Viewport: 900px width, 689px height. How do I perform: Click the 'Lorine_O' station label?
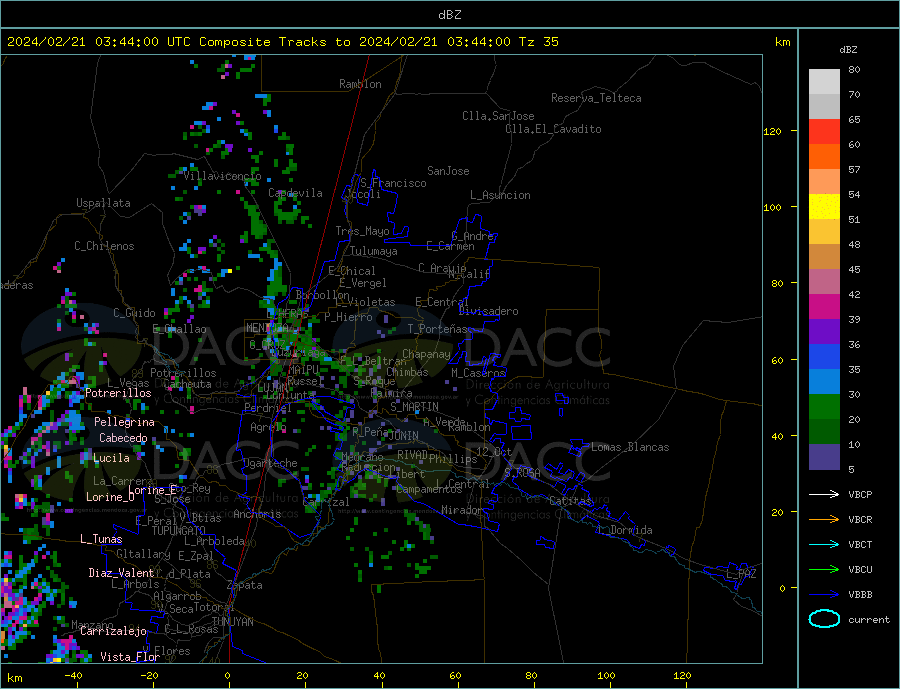click(110, 497)
